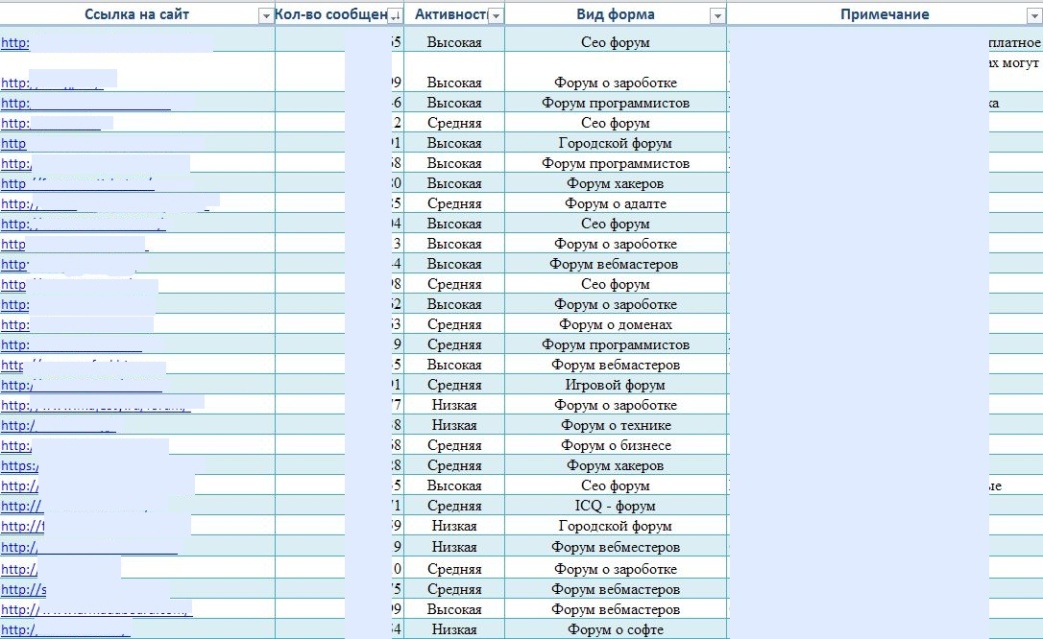Click 'Средняя' activity in the Форум о адалте row
Screen dimensions: 1043x639
point(453,204)
